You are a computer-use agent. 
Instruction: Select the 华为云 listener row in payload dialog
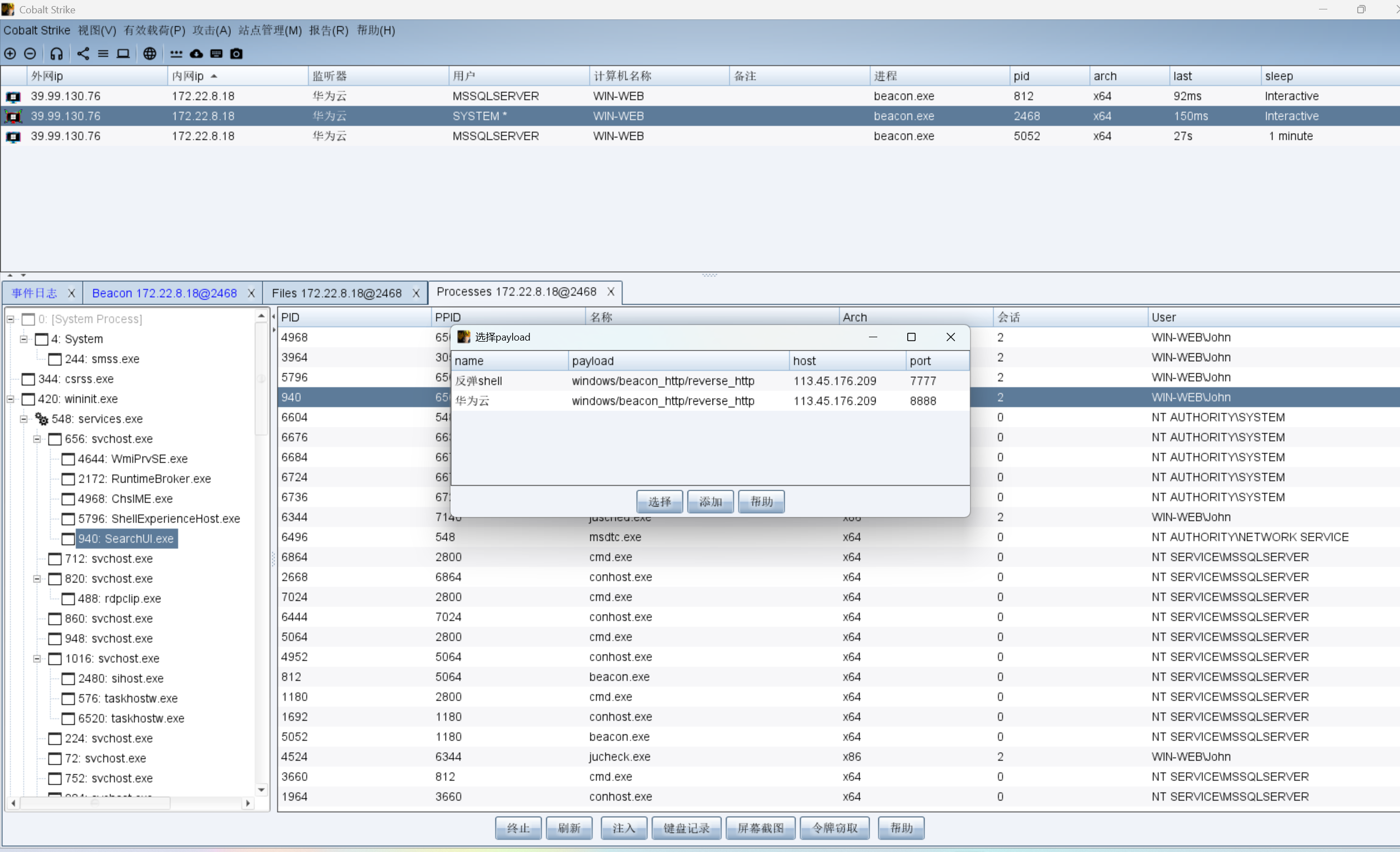click(x=710, y=401)
